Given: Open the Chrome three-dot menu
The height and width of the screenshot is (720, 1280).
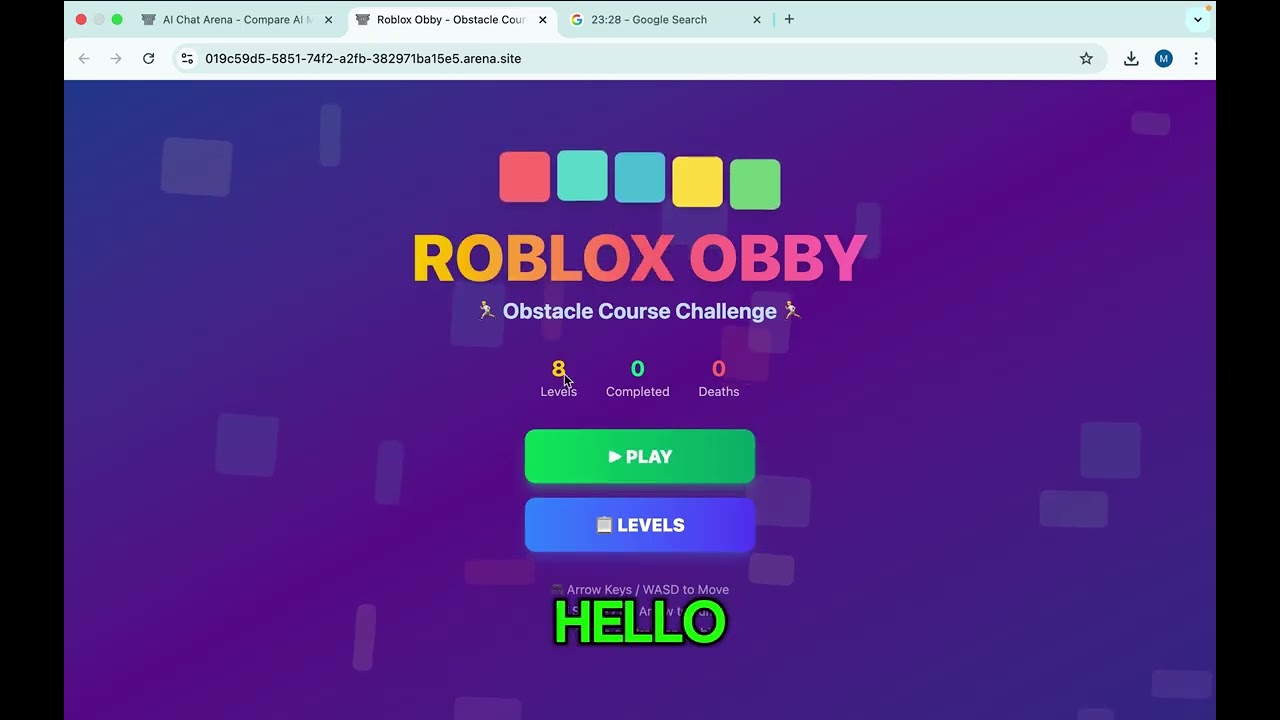Looking at the screenshot, I should 1196,59.
